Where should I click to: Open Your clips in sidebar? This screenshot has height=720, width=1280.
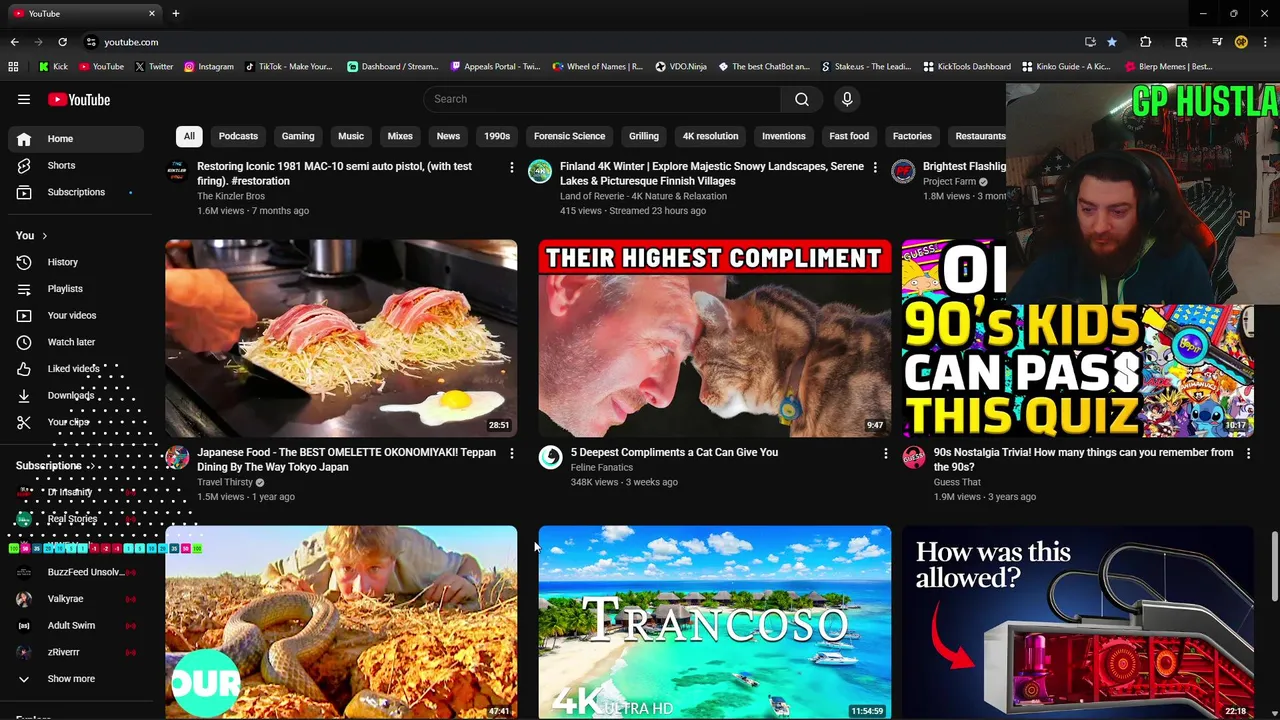(x=76, y=422)
